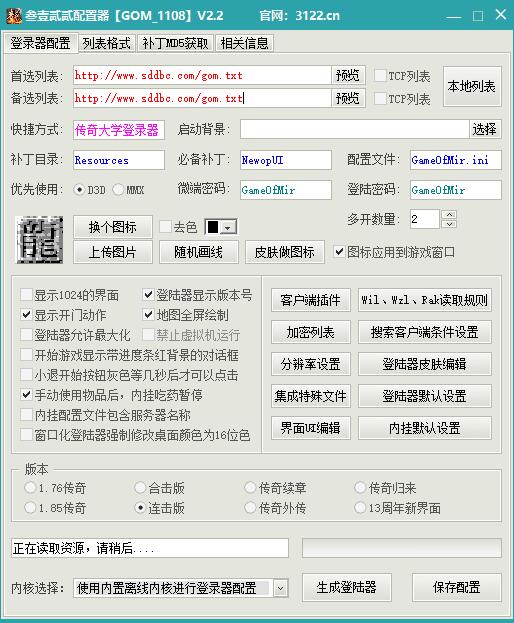Select the 传奇续章 version radio
Image resolution: width=514 pixels, height=623 pixels.
click(250, 488)
